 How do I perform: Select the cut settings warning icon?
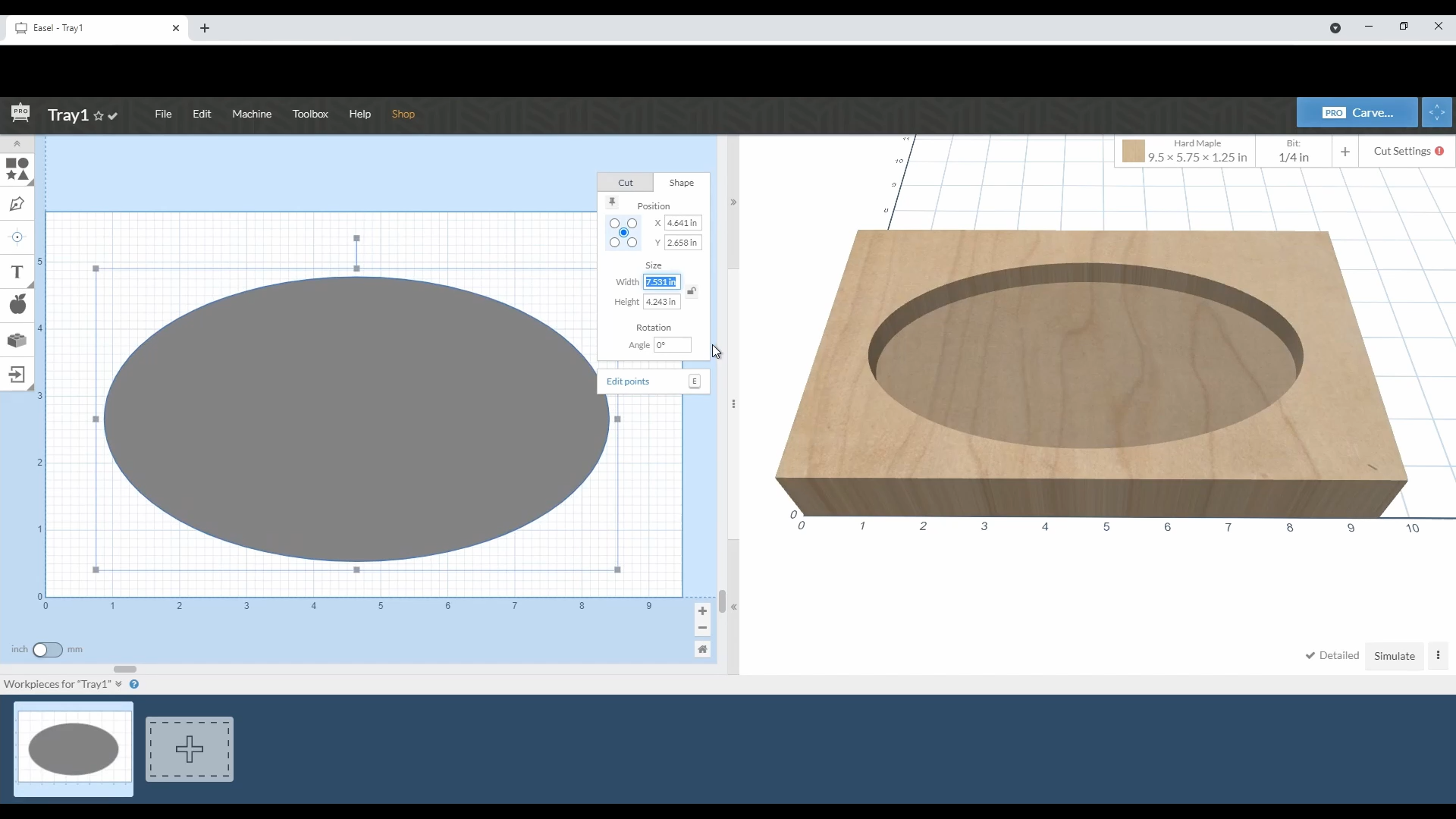1439,151
